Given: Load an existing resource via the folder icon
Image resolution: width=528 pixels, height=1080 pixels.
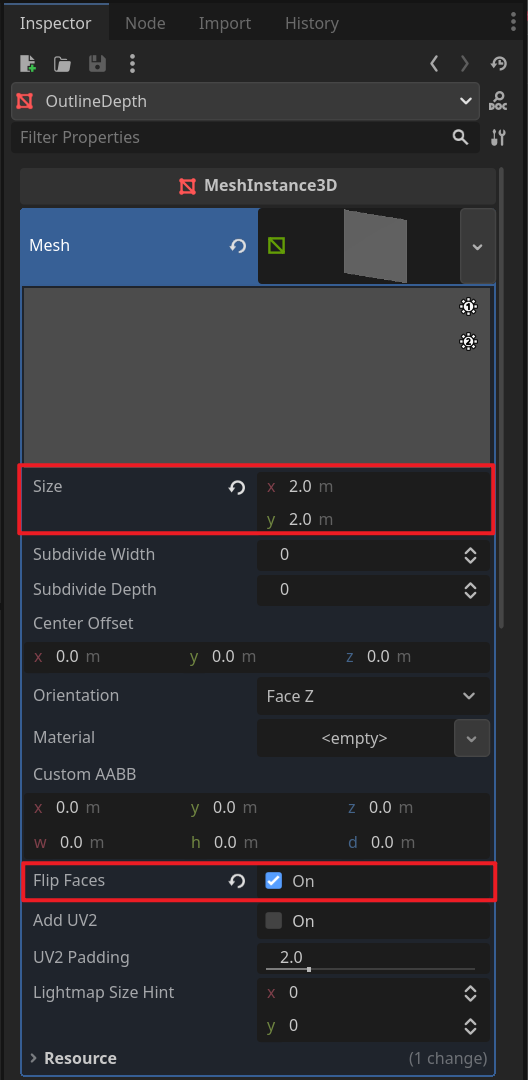Looking at the screenshot, I should (x=63, y=64).
